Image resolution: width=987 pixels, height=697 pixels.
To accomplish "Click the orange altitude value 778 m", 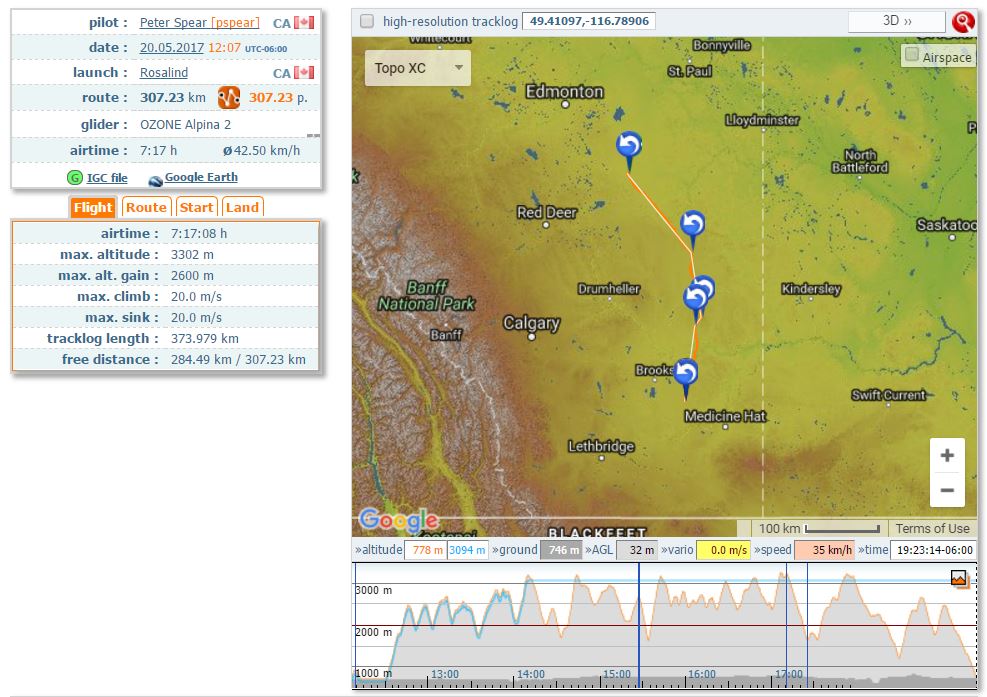I will click(x=426, y=550).
